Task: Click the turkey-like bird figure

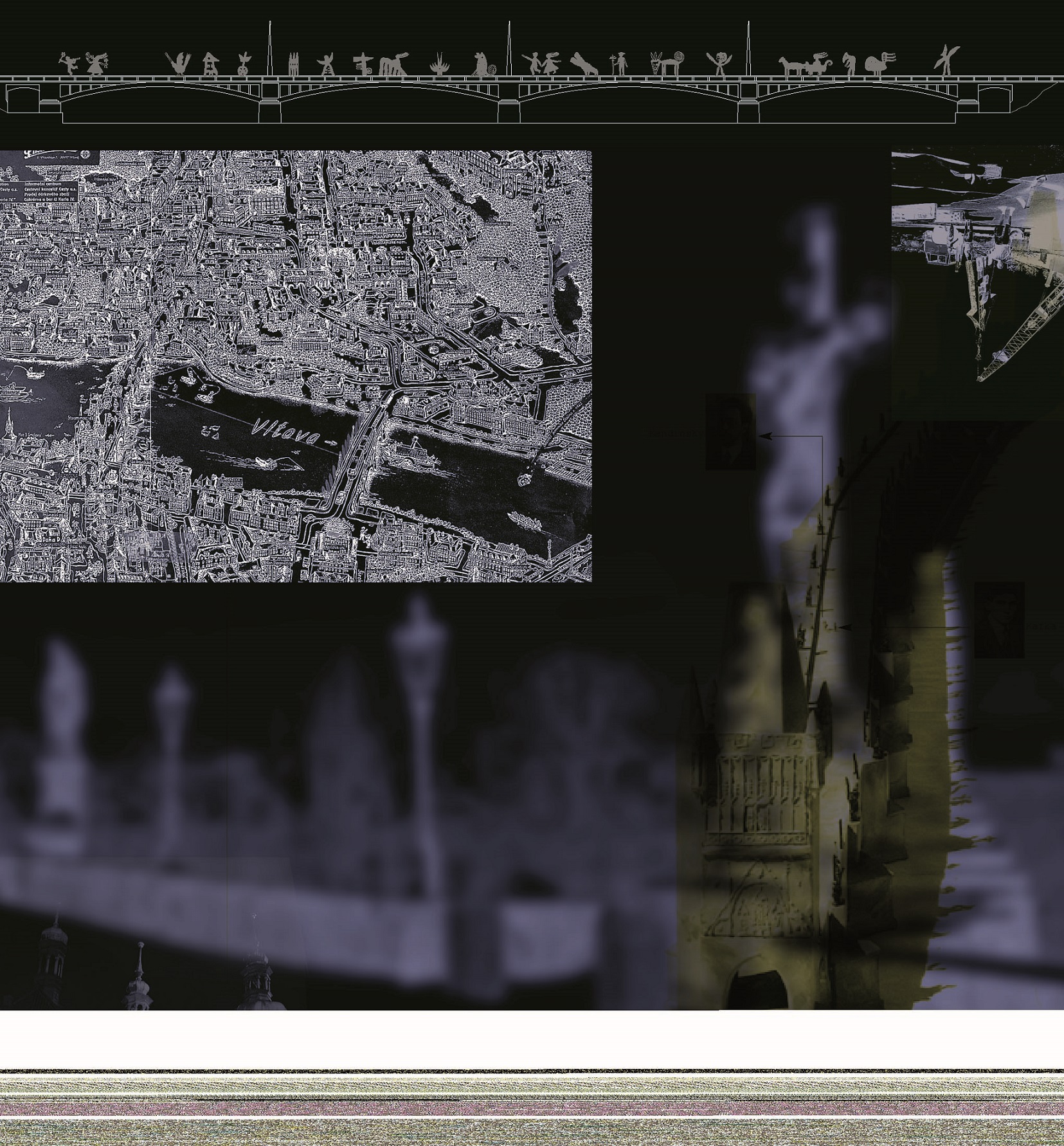Action: 881,64
